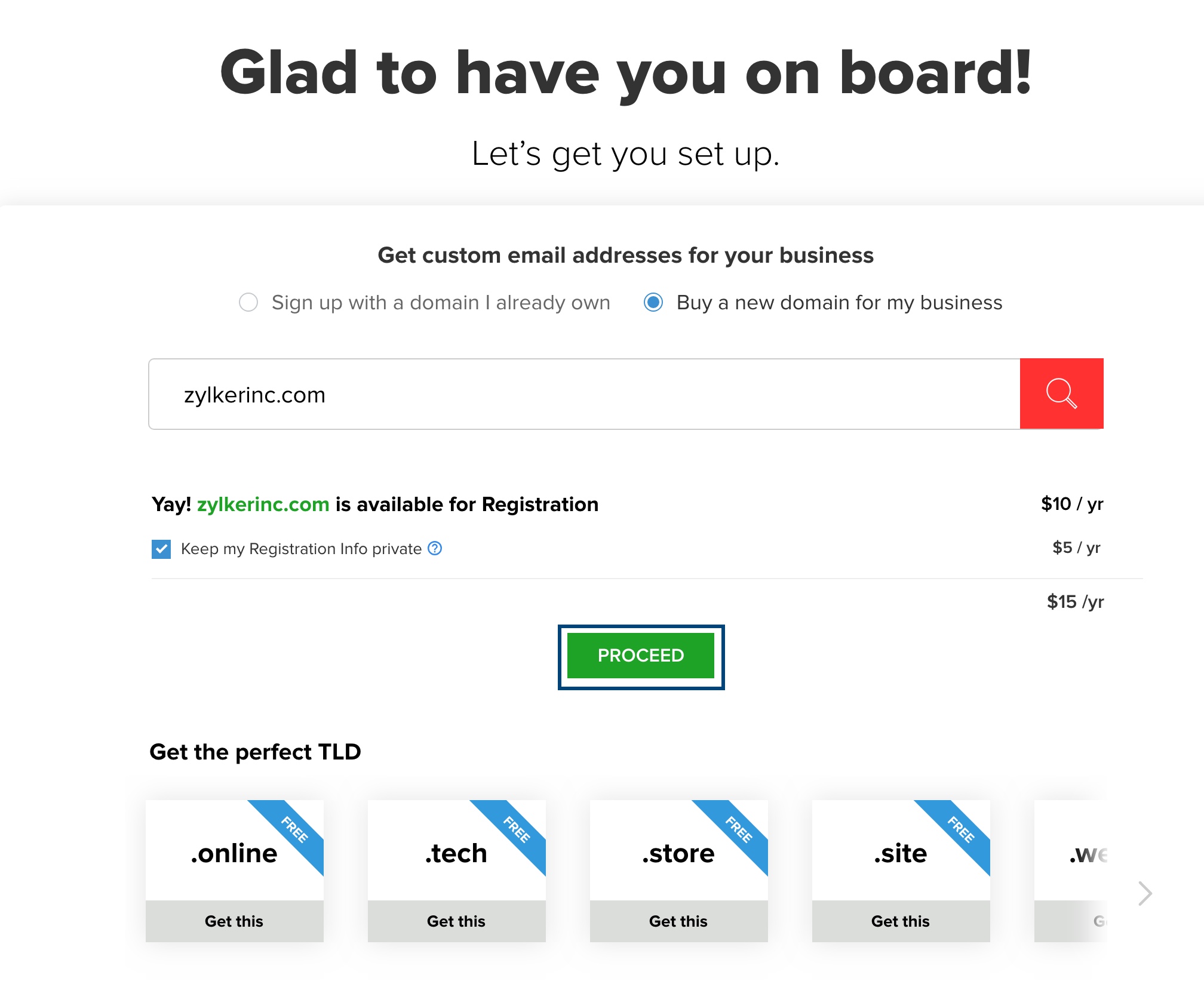Select the .site TLD card
The width and height of the screenshot is (1204, 984).
(901, 854)
